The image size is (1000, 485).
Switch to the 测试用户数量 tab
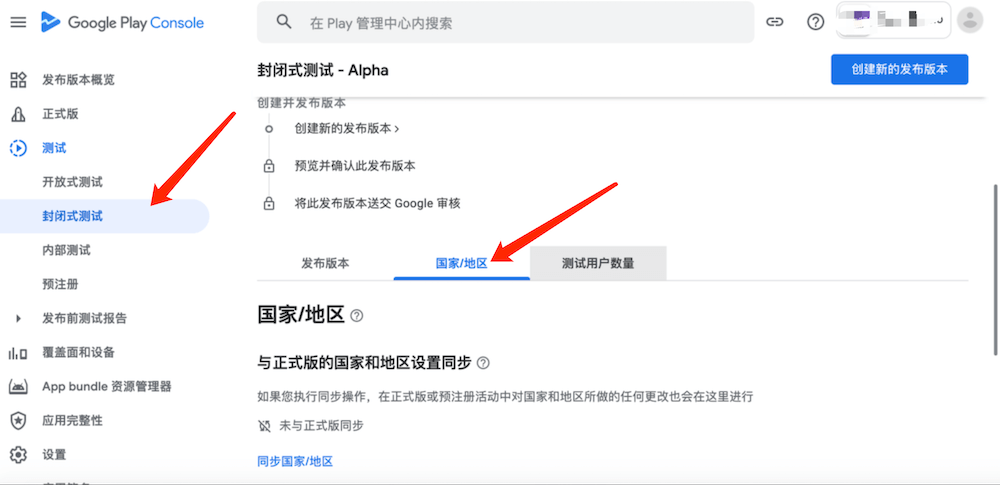point(598,264)
